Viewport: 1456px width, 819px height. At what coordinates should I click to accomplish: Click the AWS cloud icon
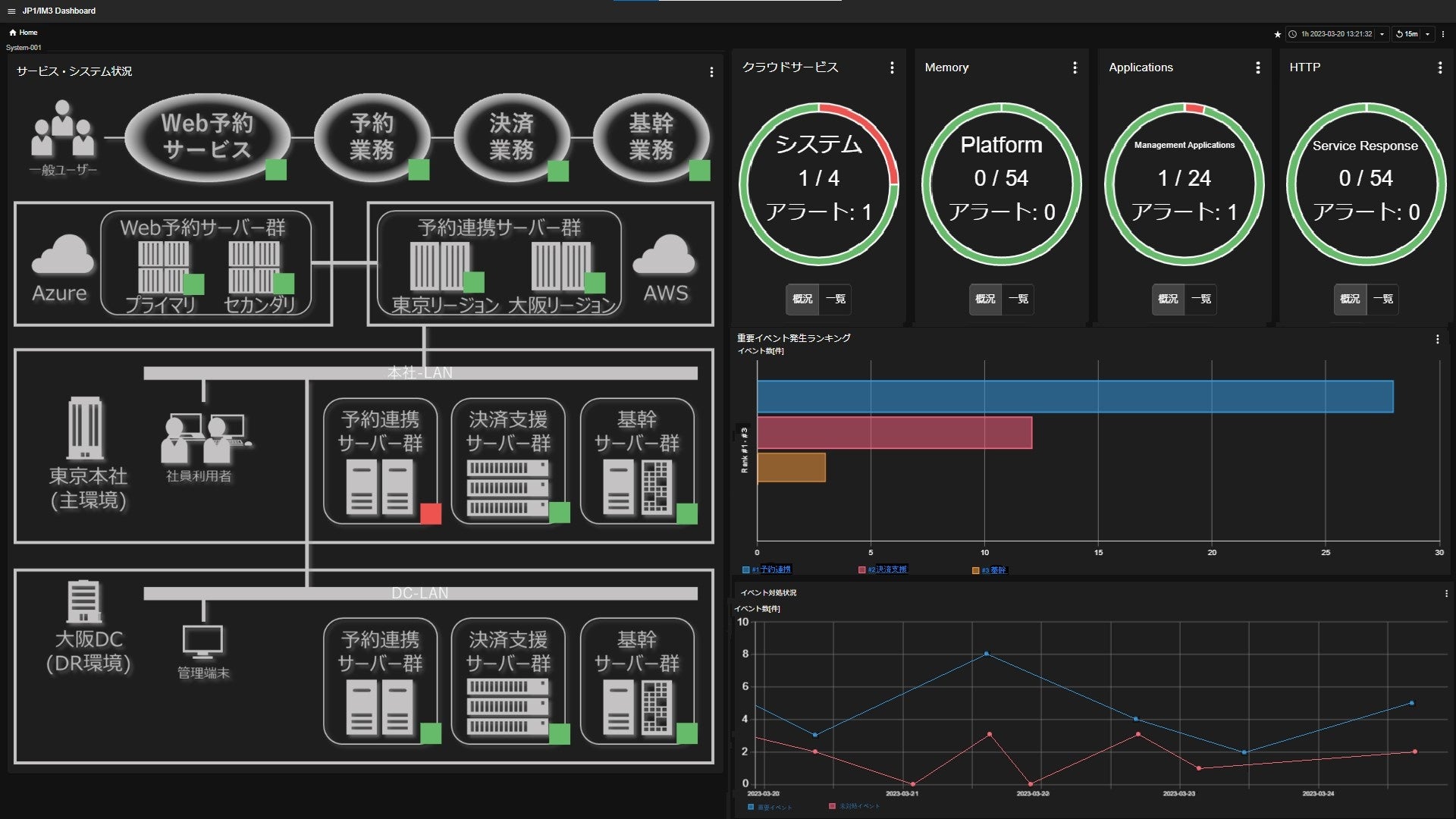coord(664,256)
